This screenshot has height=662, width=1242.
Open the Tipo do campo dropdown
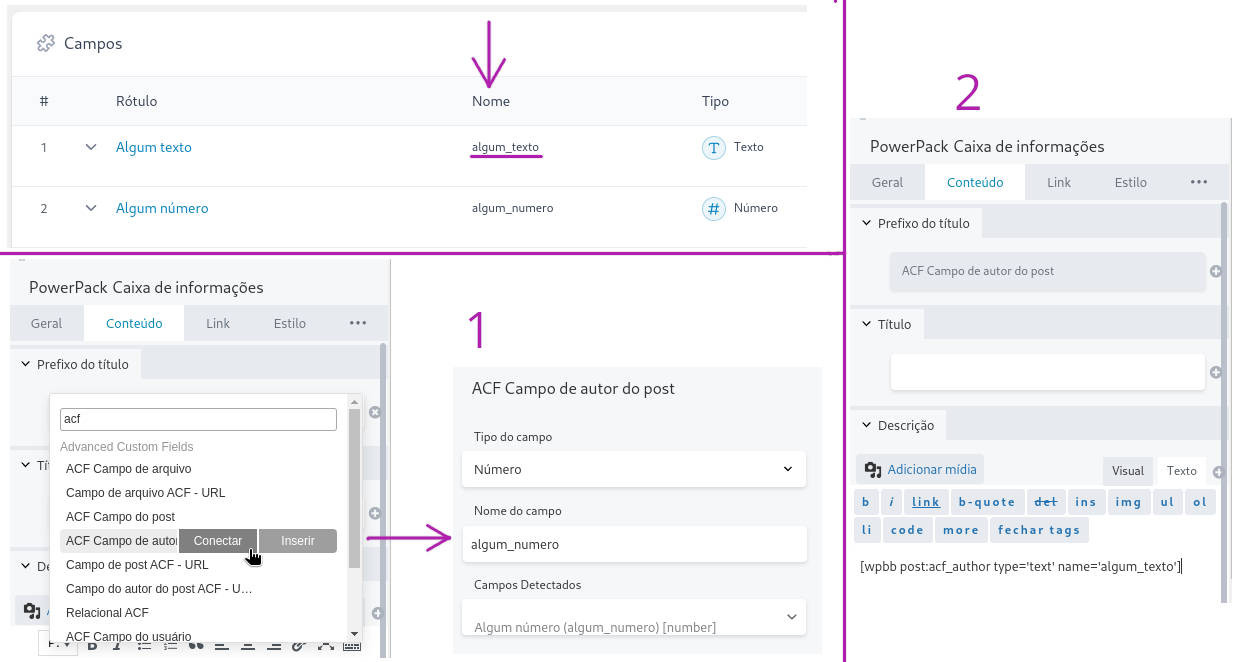click(635, 469)
